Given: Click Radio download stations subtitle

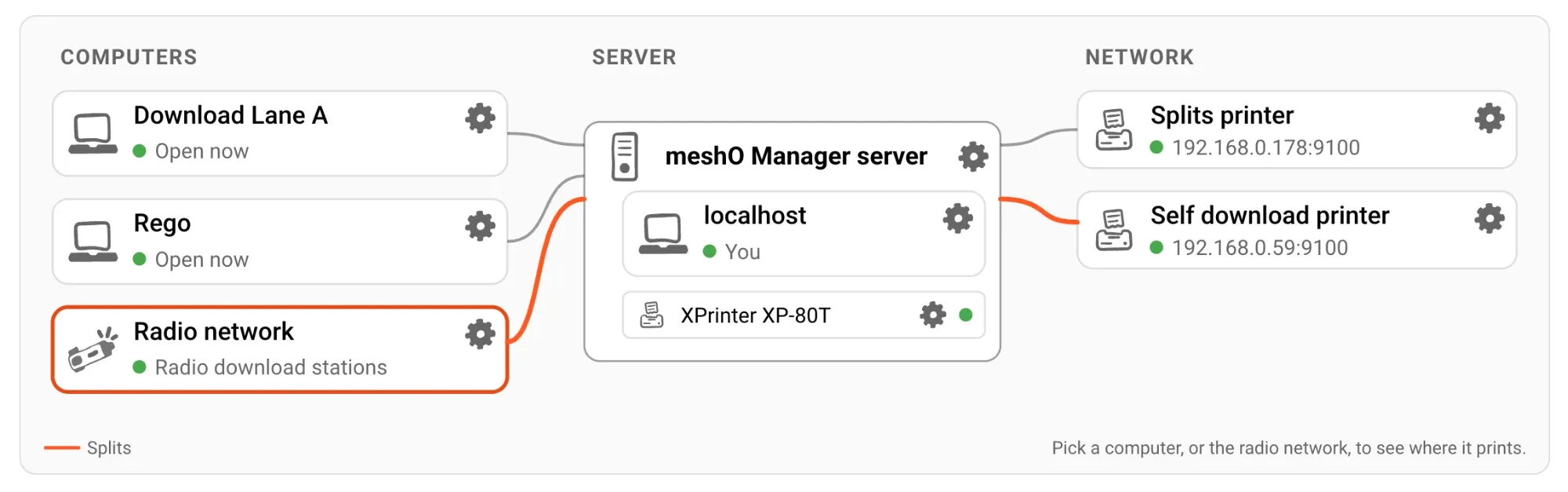Looking at the screenshot, I should [x=270, y=367].
